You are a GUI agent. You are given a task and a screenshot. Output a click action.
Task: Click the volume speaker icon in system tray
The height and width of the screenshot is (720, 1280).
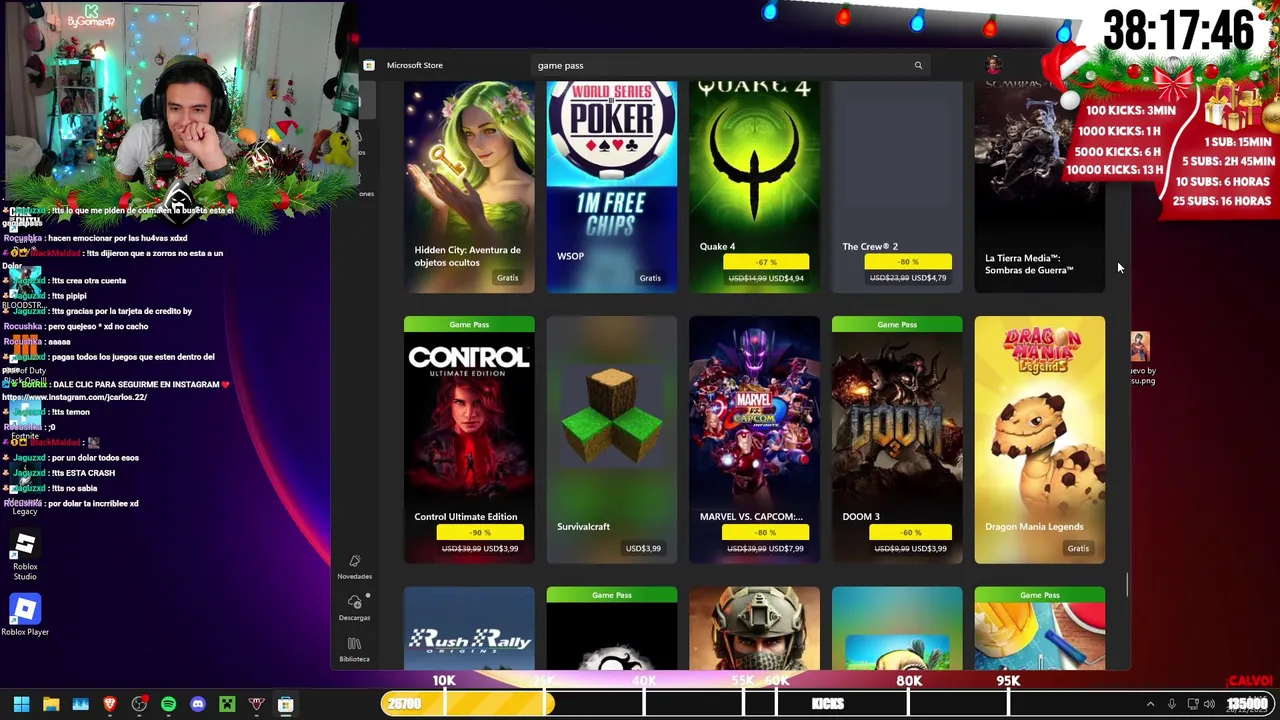point(1209,704)
